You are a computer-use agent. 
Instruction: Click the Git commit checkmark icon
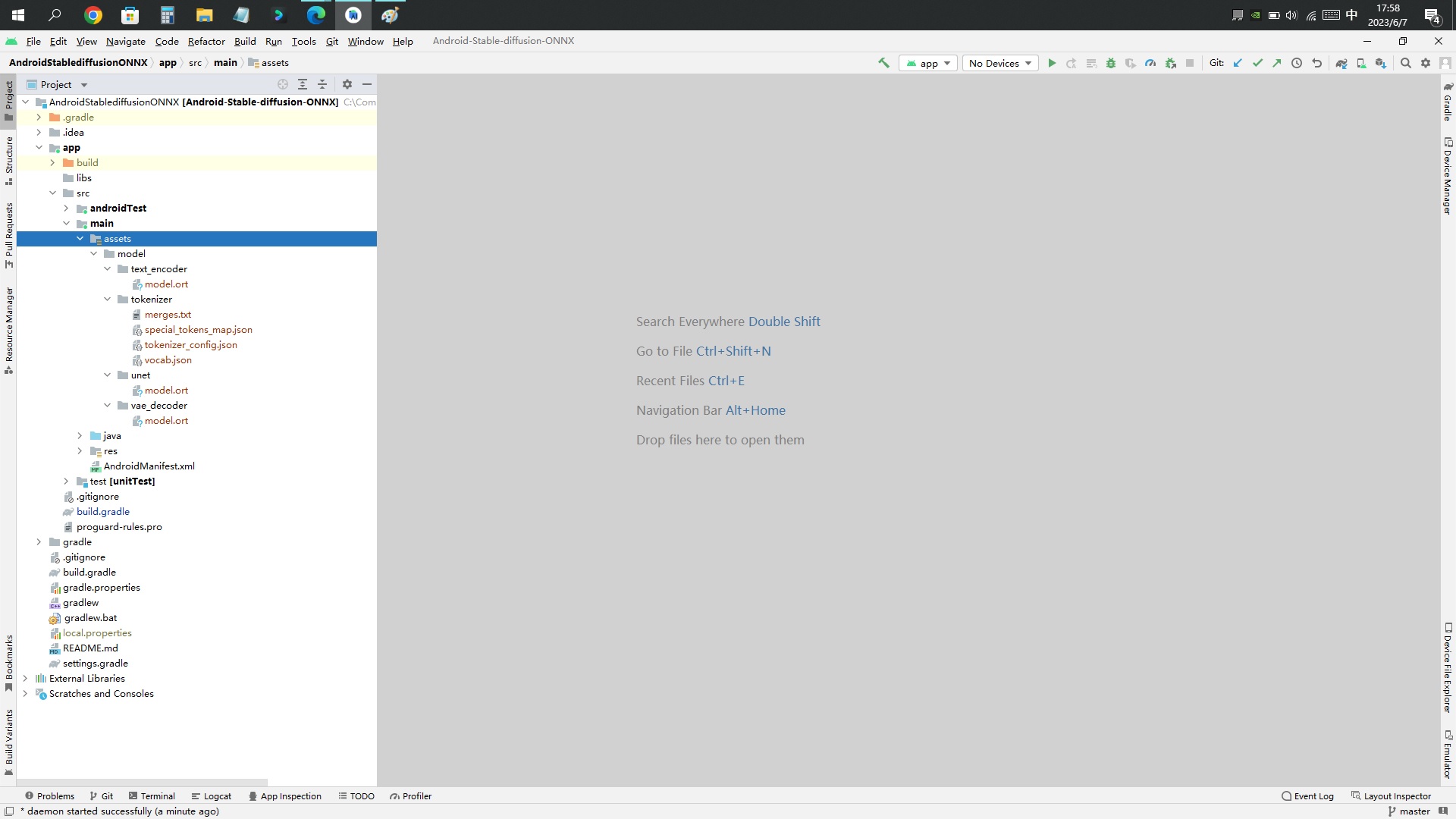(x=1257, y=63)
